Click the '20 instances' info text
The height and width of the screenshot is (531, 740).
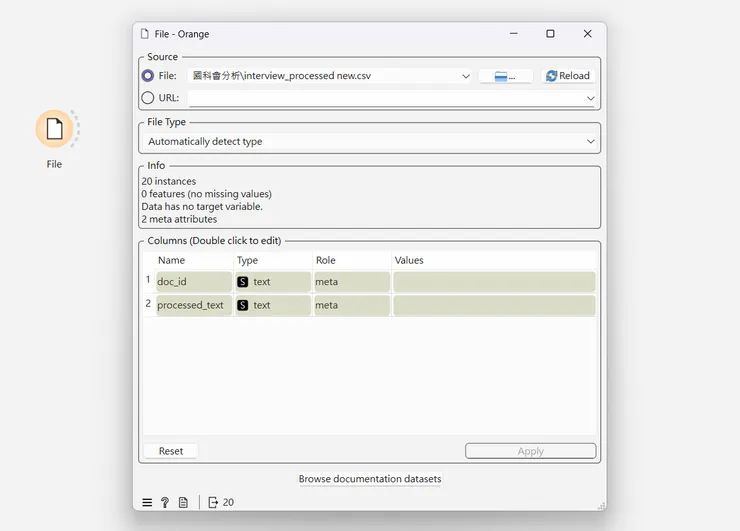(168, 181)
